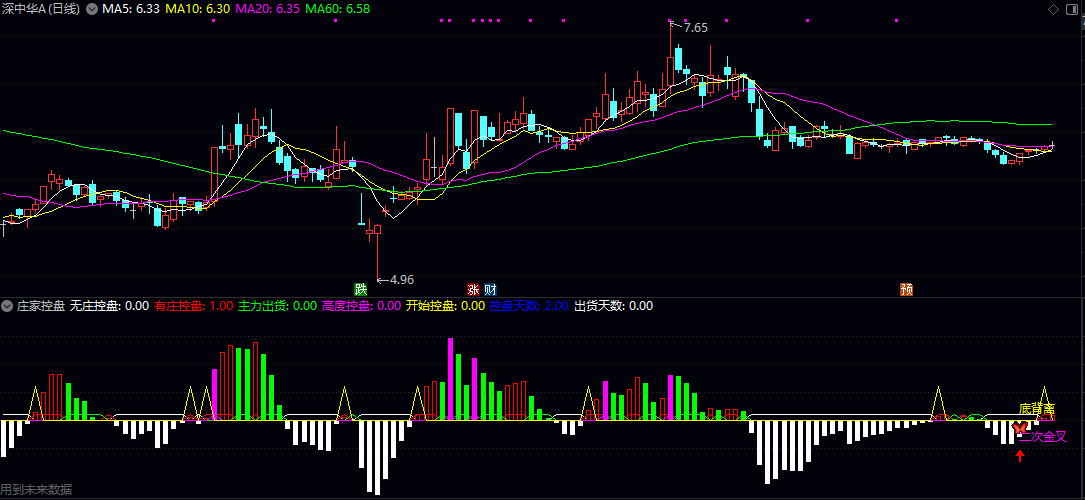This screenshot has height=500, width=1085.
Task: Click the 主力出货: 0.00 value
Action: (x=277, y=306)
